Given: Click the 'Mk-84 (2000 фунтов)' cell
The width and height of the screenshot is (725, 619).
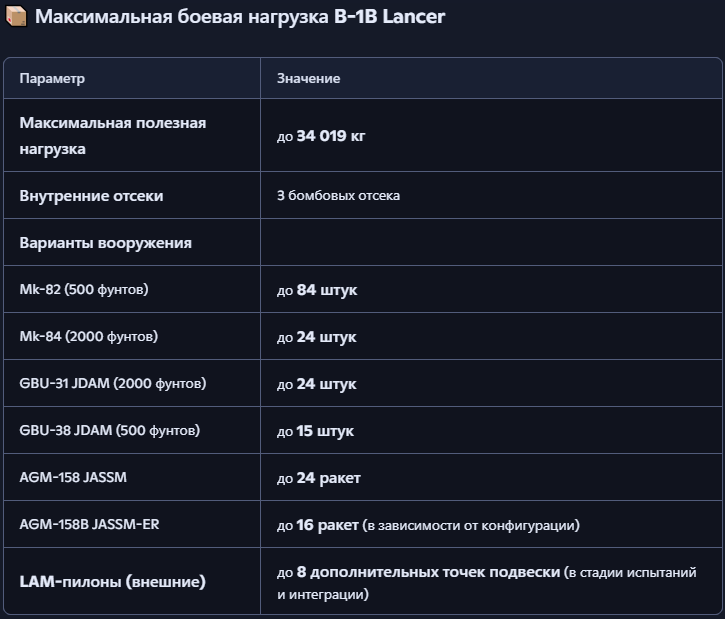Looking at the screenshot, I should (88, 337).
